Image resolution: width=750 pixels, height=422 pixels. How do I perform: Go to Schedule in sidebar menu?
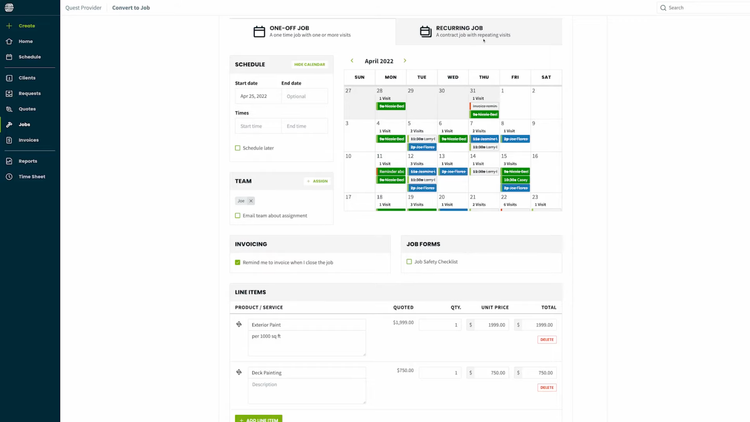point(30,57)
